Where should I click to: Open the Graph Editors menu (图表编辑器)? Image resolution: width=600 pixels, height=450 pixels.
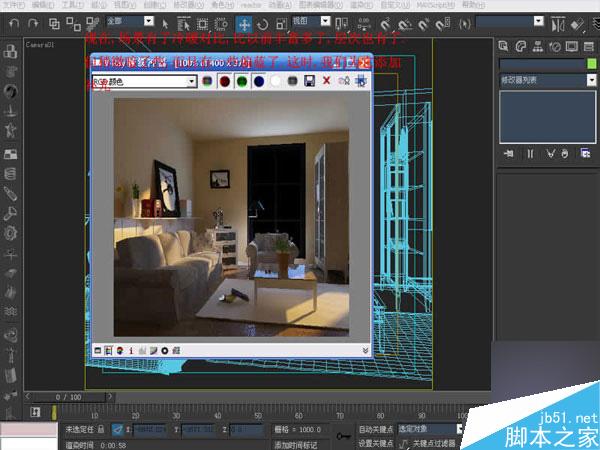pyautogui.click(x=321, y=5)
